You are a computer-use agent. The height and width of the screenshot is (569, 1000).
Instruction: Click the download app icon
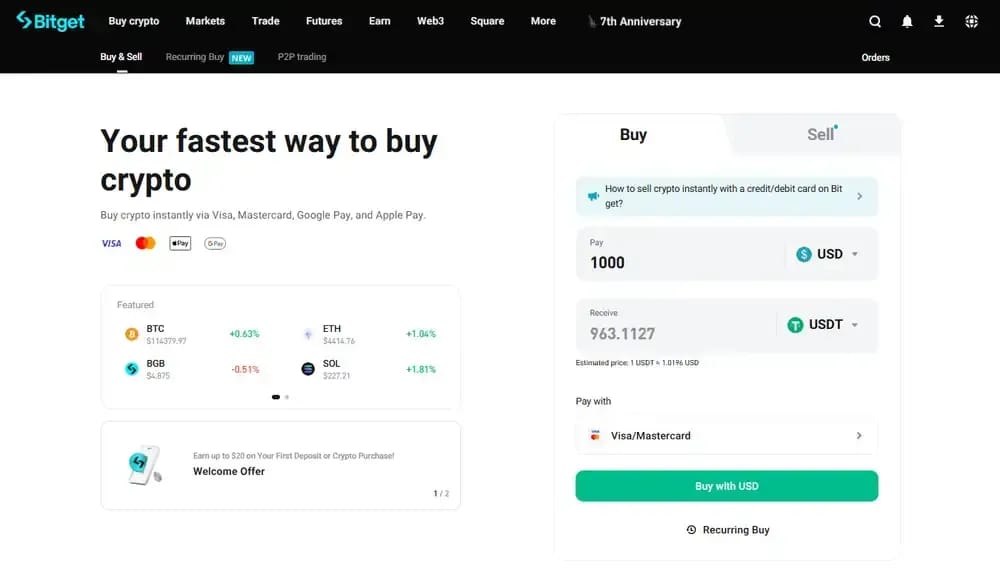coord(939,21)
